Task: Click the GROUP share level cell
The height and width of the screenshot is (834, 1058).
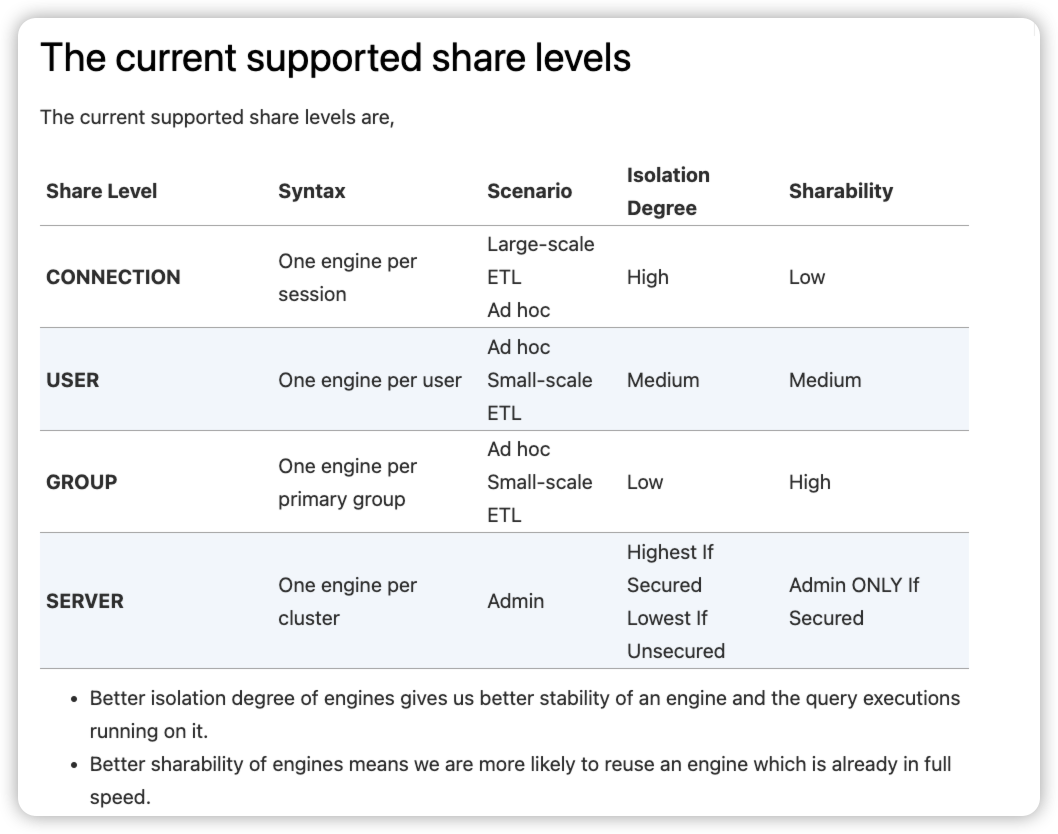Action: [82, 482]
